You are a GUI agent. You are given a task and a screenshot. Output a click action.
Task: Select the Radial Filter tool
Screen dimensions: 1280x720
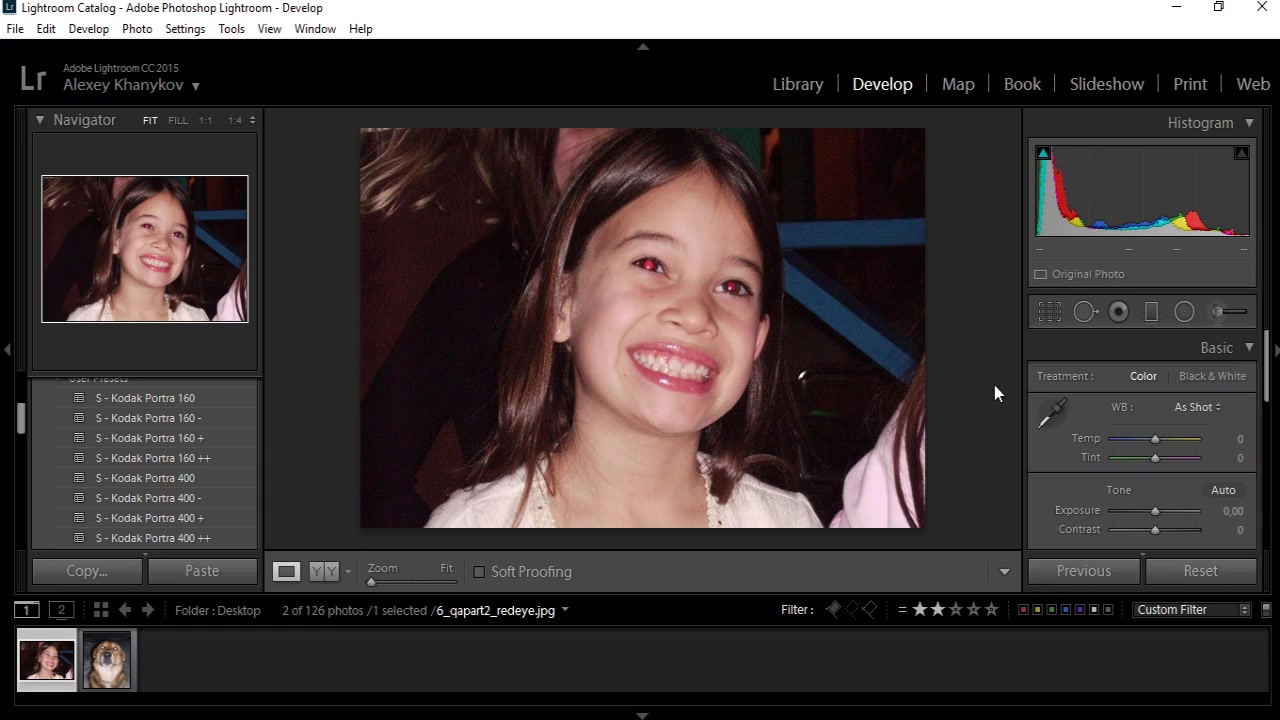[x=1184, y=312]
